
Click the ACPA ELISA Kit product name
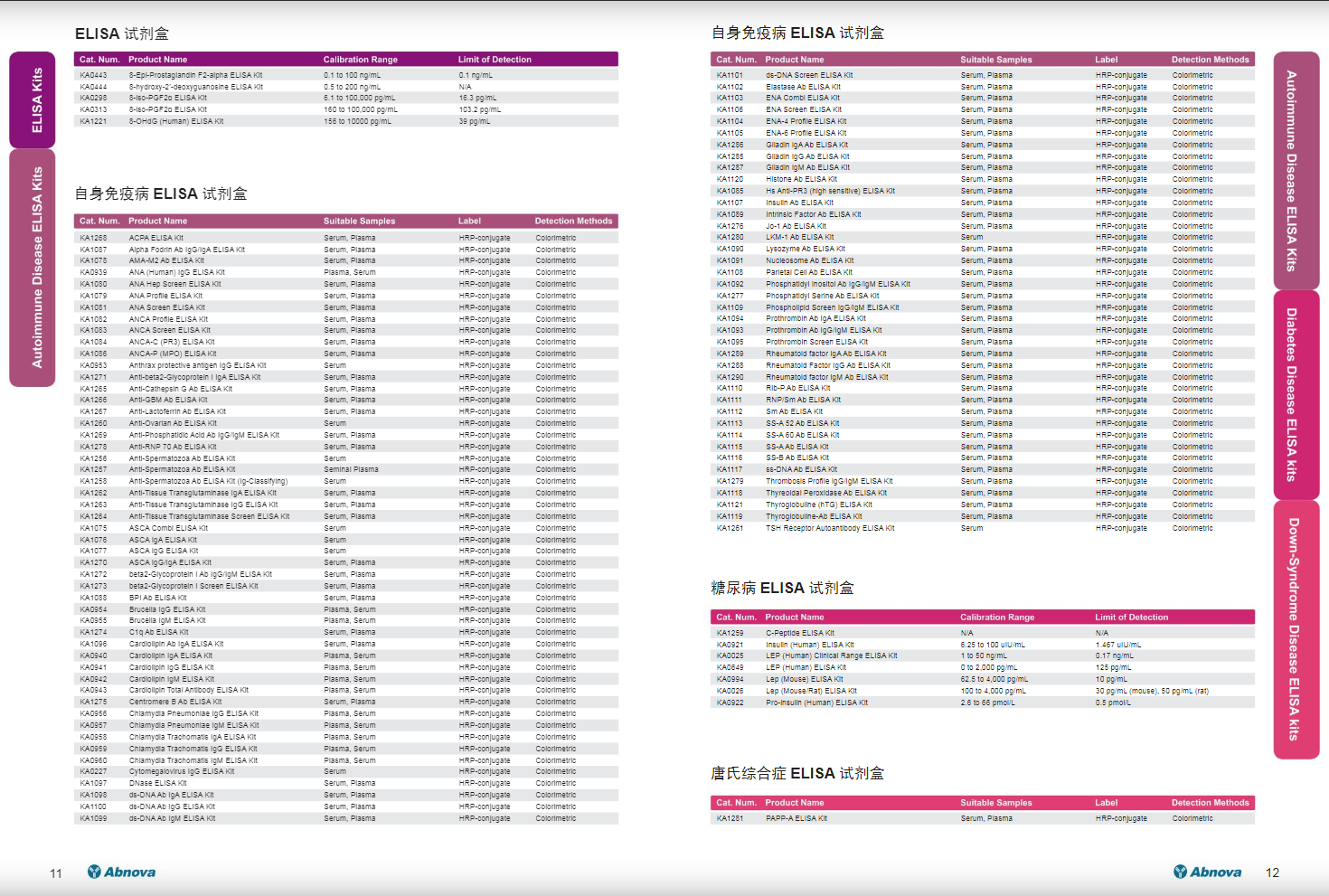[x=156, y=238]
